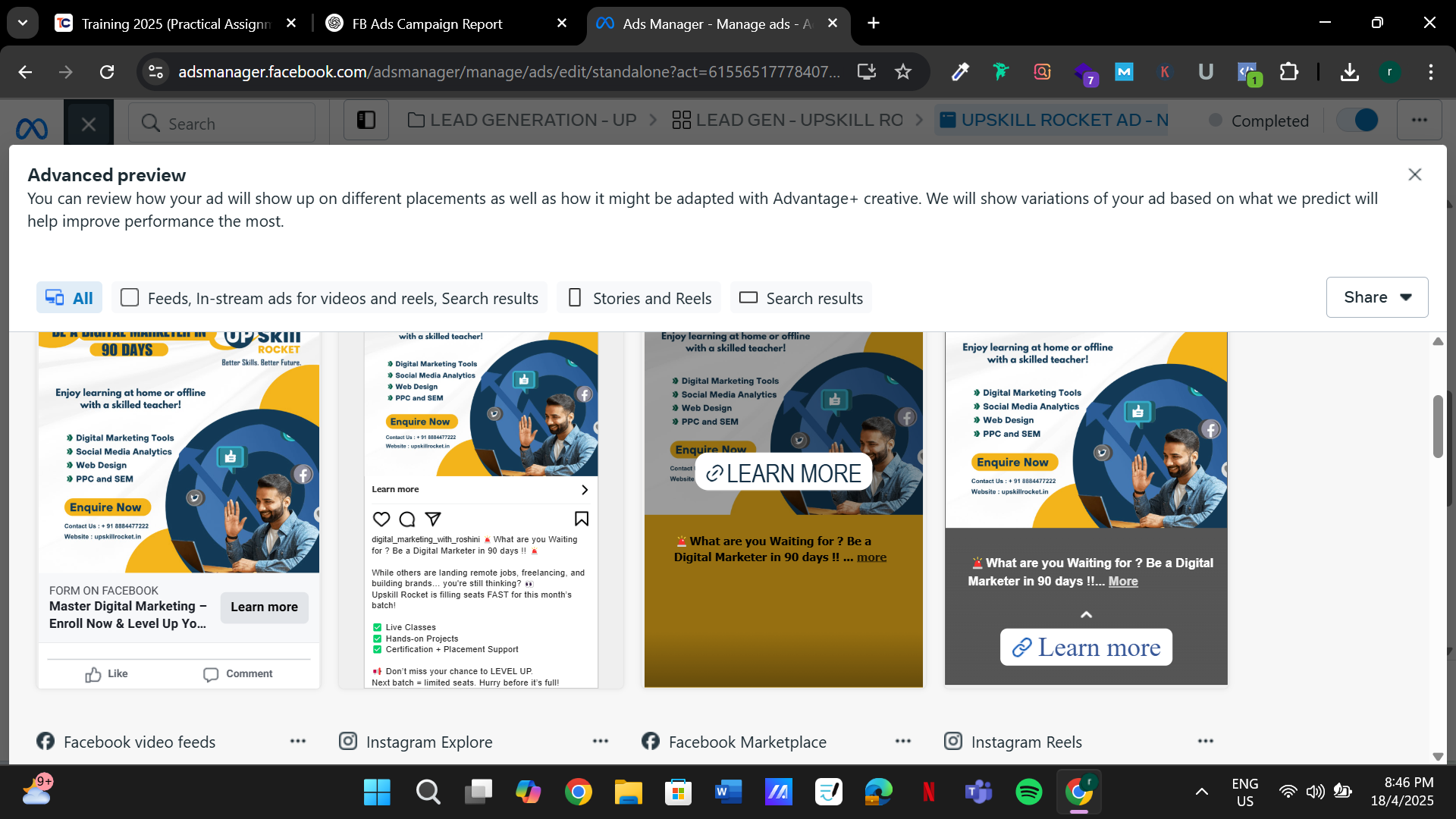This screenshot has height=819, width=1456.
Task: Show hidden system tray icons
Action: 1202,792
